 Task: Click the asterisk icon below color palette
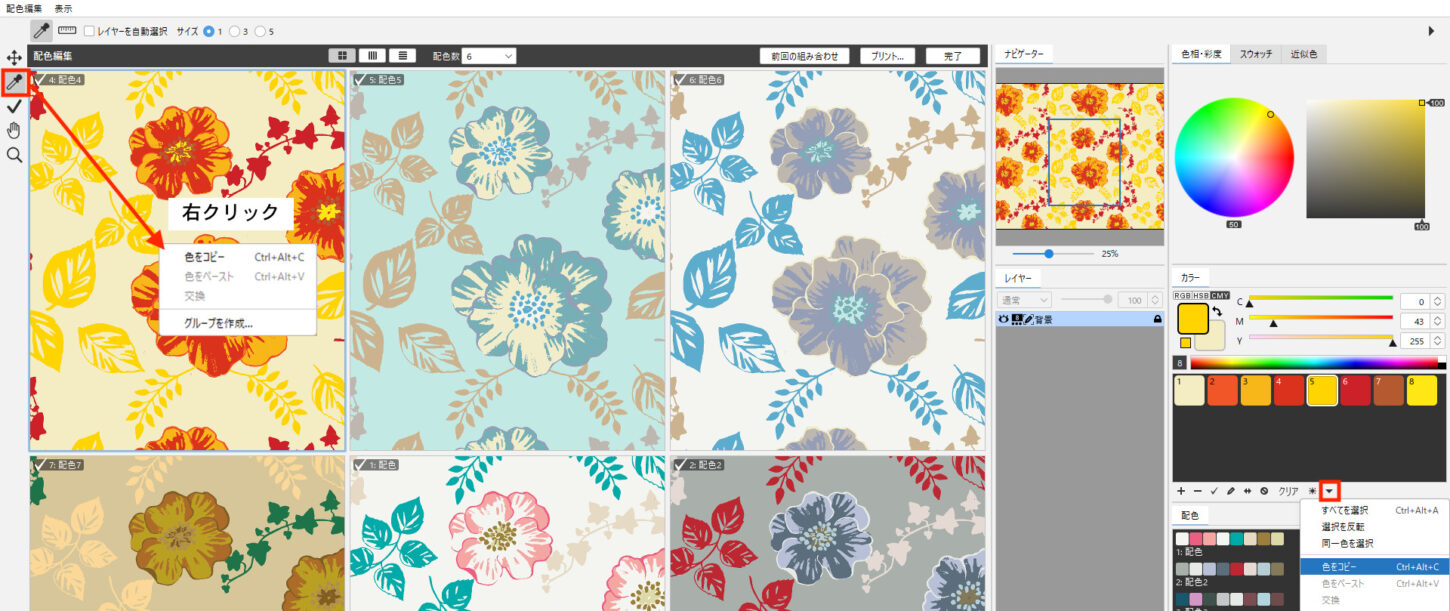1312,491
